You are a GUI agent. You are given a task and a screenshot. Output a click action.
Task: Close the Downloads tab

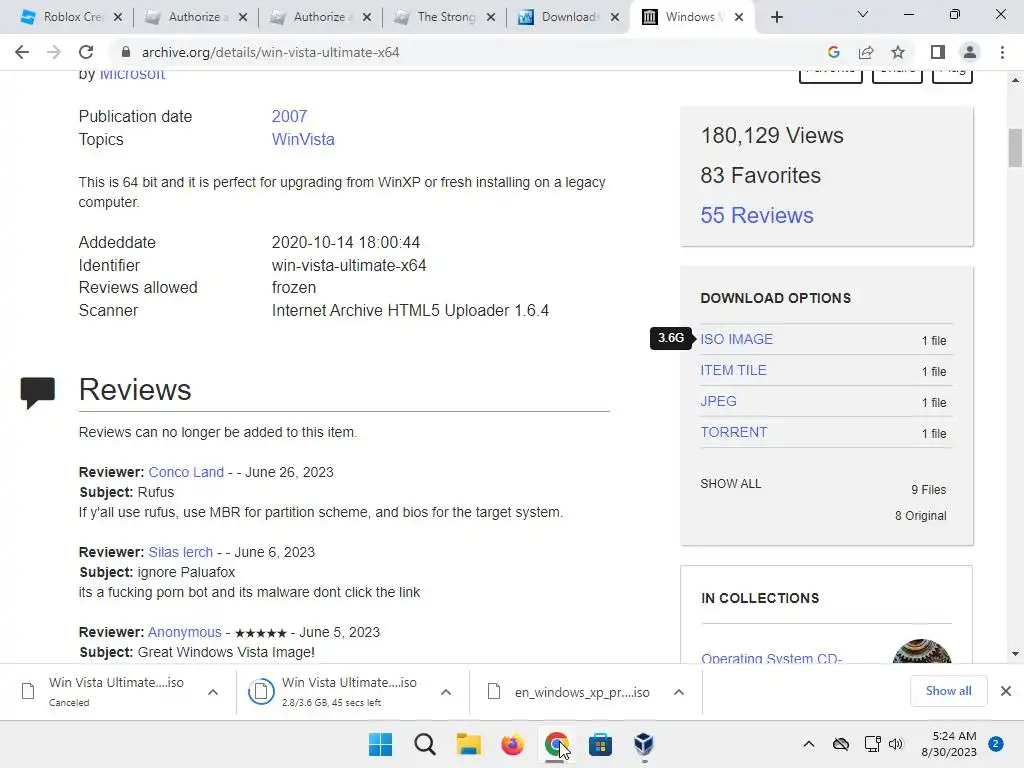coord(615,17)
